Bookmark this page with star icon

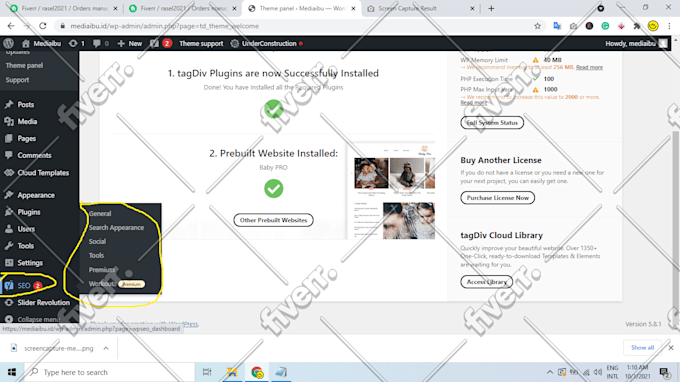pyautogui.click(x=537, y=26)
